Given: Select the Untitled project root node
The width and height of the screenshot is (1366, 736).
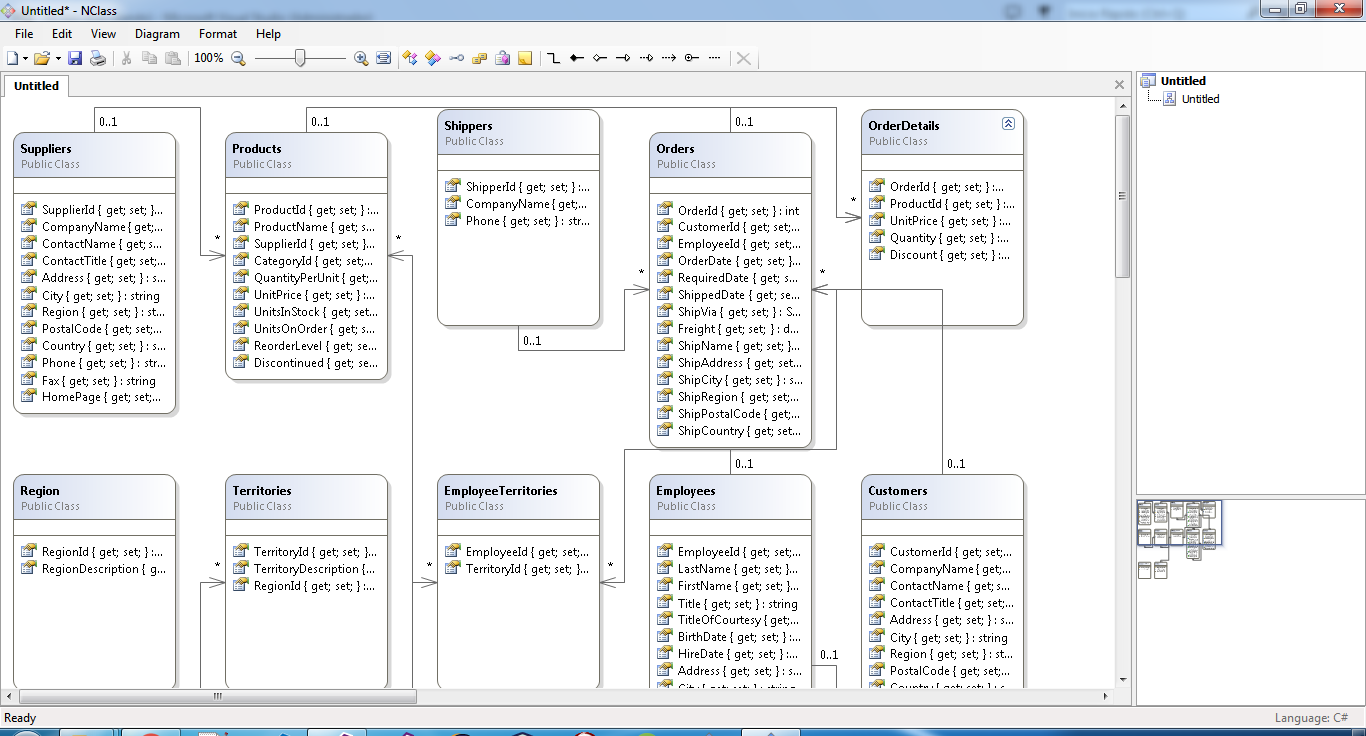Looking at the screenshot, I should point(1183,81).
